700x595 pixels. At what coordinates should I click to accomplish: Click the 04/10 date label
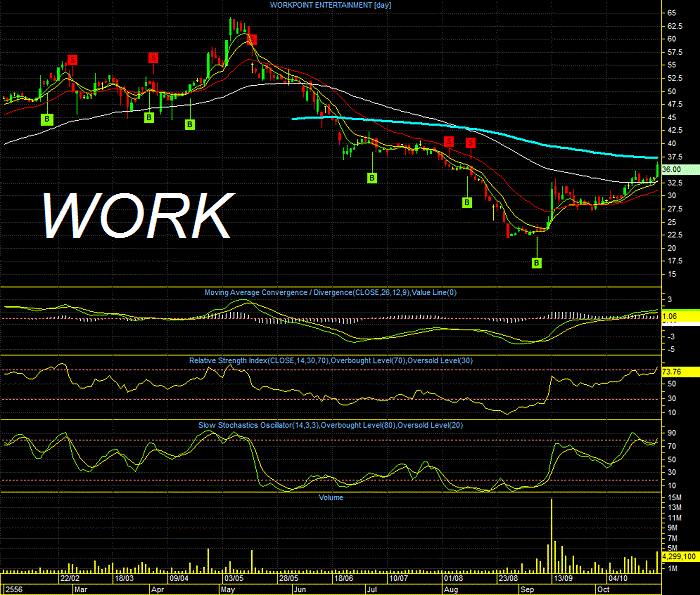pyautogui.click(x=617, y=578)
